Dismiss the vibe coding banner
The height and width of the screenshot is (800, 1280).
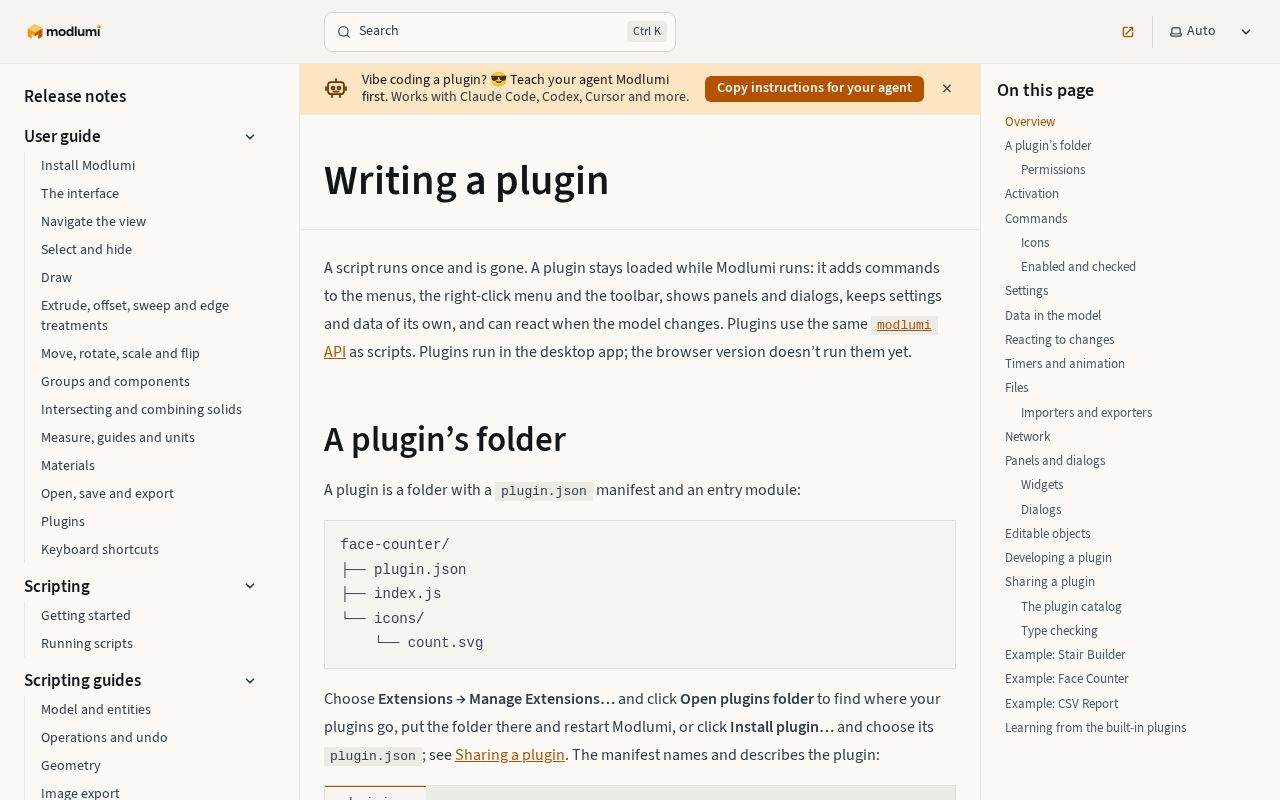[x=947, y=88]
